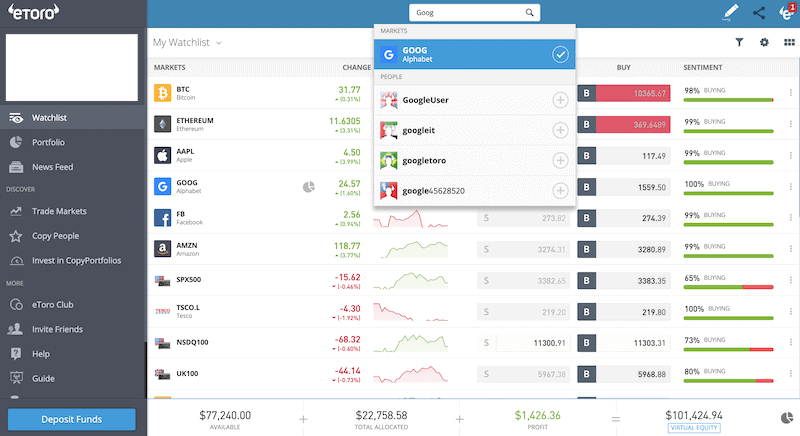This screenshot has height=436, width=800.
Task: Click the Facebook FB logo icon
Action: click(x=163, y=218)
